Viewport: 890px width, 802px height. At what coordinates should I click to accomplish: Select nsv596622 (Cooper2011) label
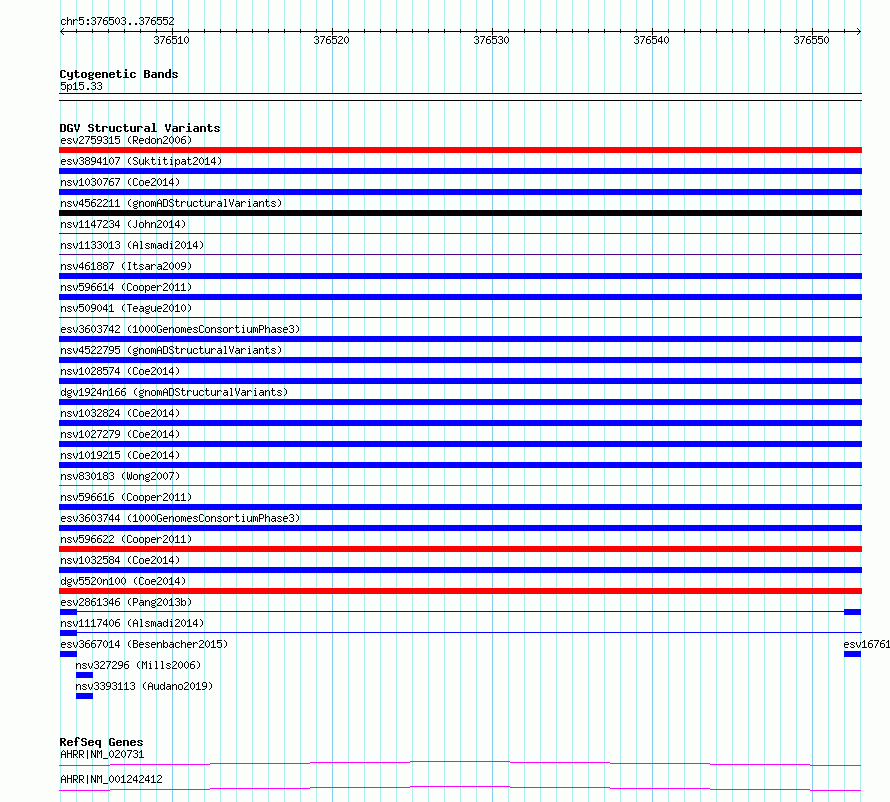pos(126,539)
